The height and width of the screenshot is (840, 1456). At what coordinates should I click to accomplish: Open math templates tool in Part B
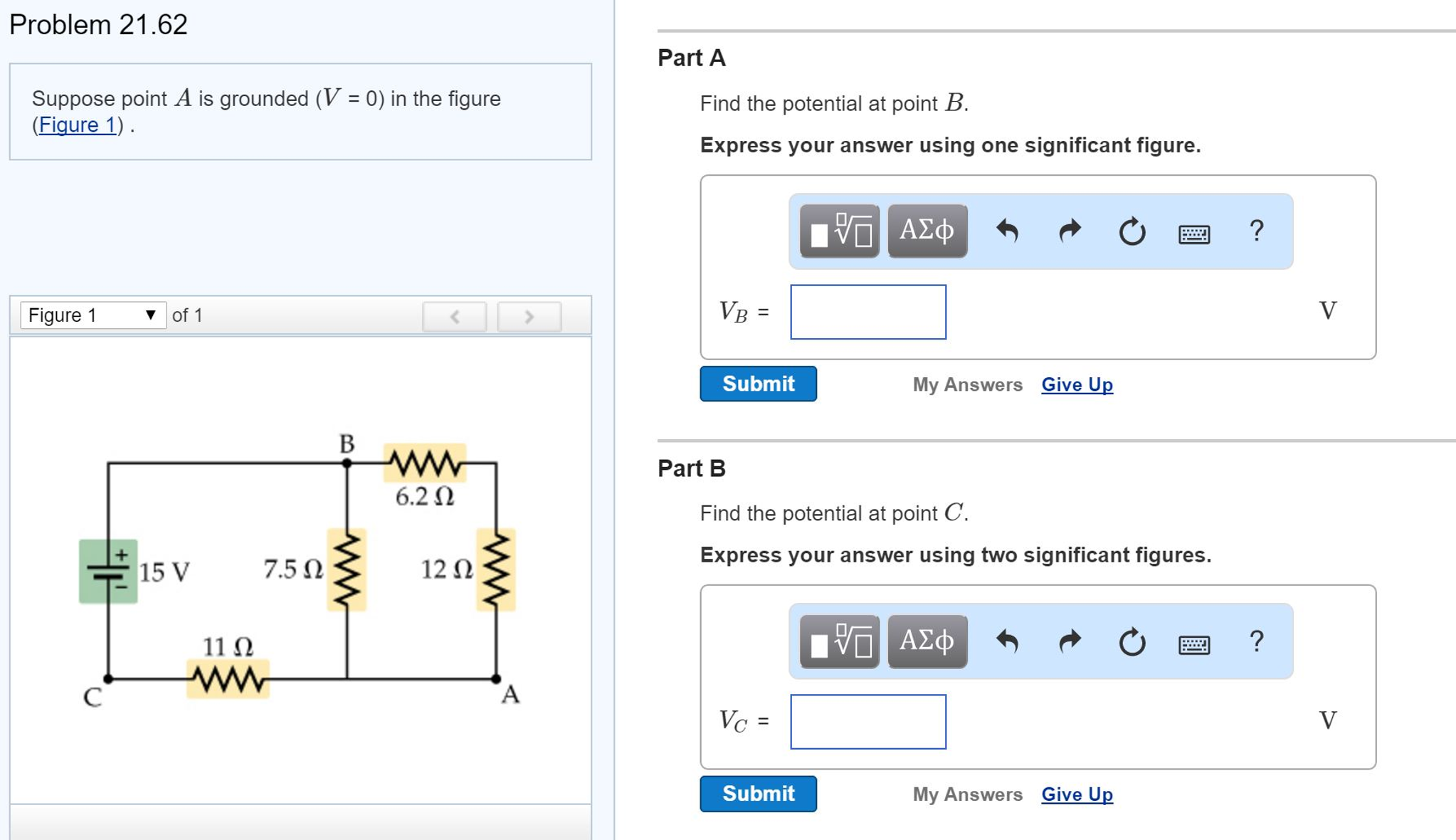839,642
